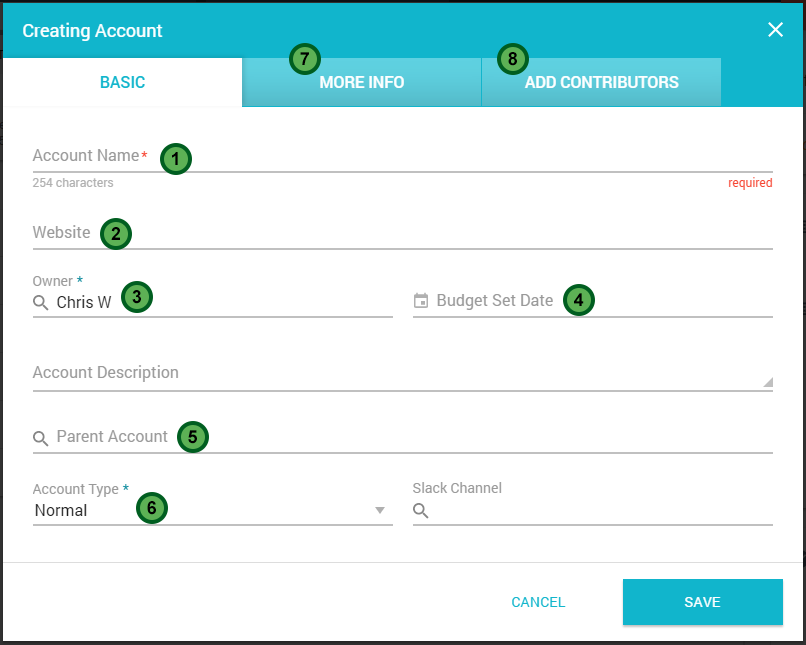Close the Creating Account dialog
Image resolution: width=806 pixels, height=645 pixels.
pos(775,30)
